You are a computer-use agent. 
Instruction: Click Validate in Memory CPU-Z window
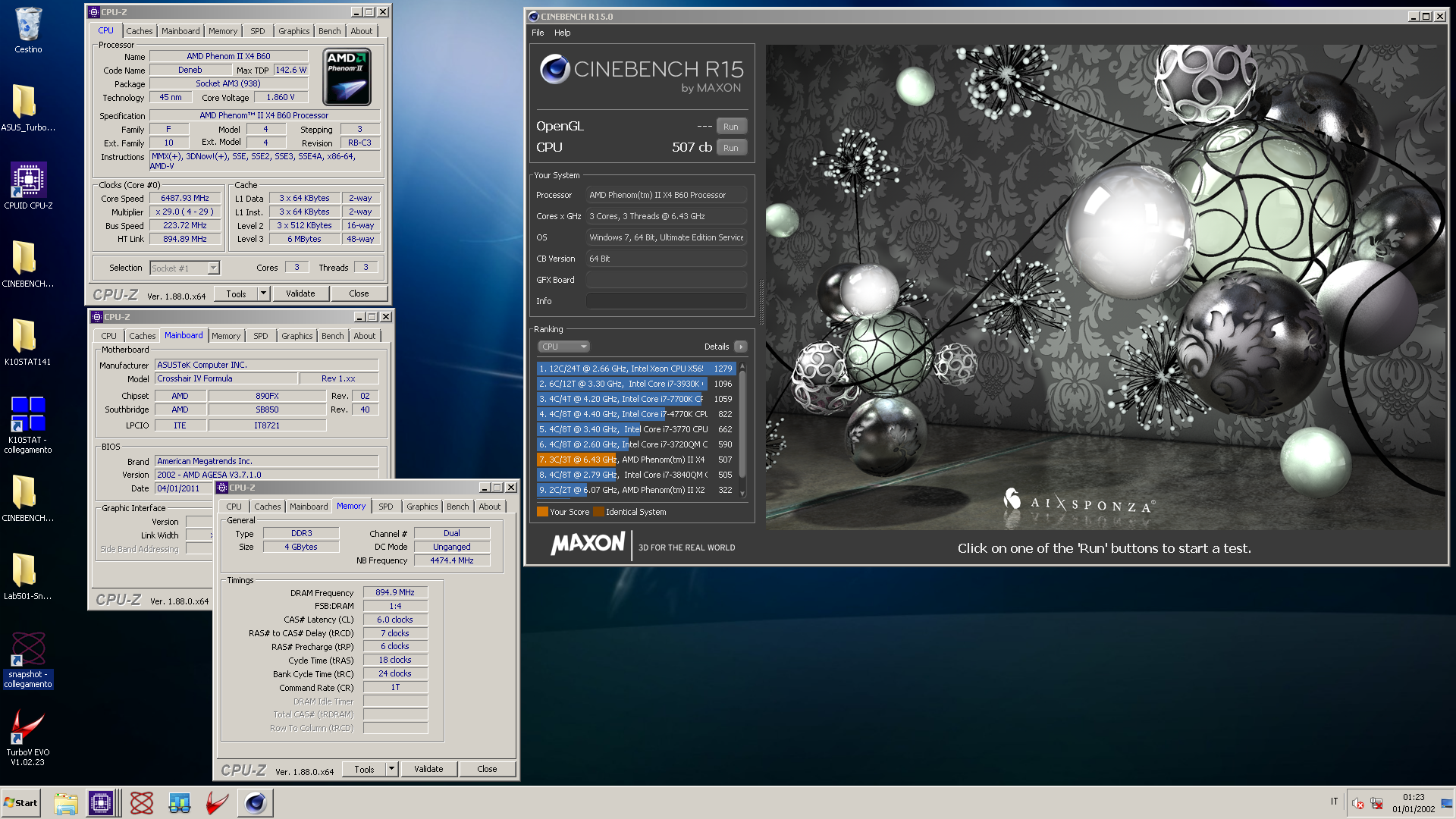coord(428,769)
